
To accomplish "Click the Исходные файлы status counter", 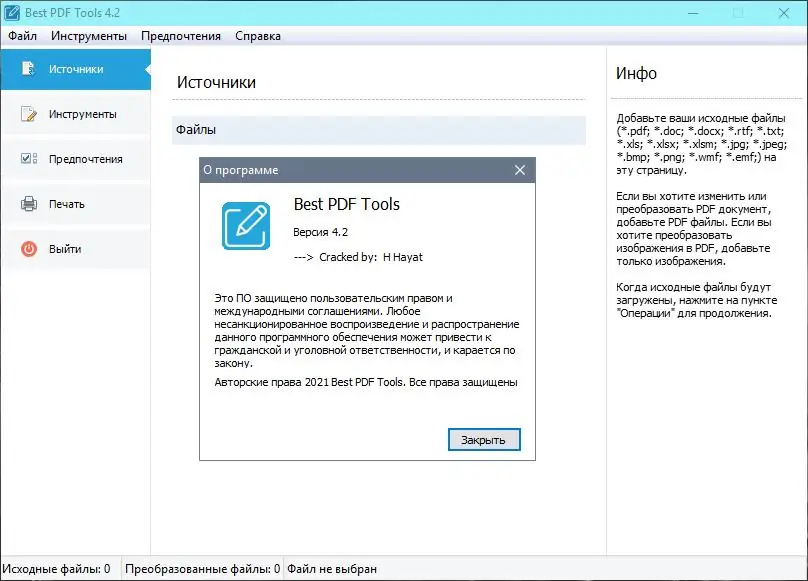I will (55, 567).
